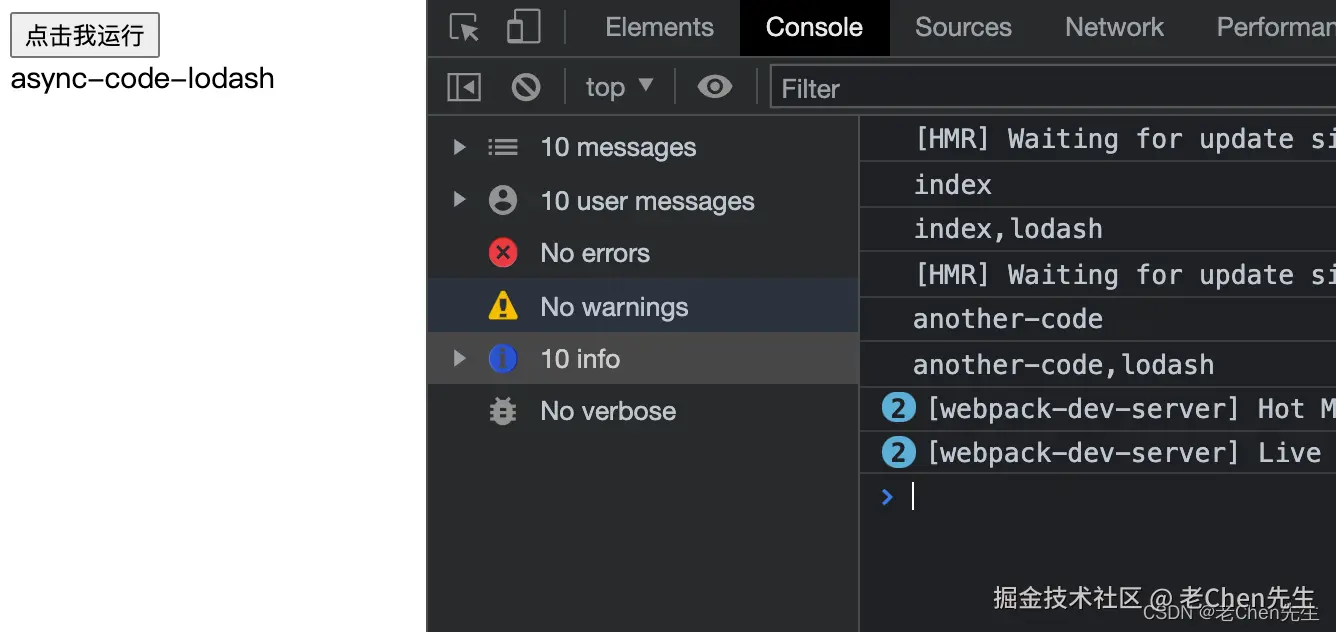Click the user messages avatar icon

[x=503, y=201]
